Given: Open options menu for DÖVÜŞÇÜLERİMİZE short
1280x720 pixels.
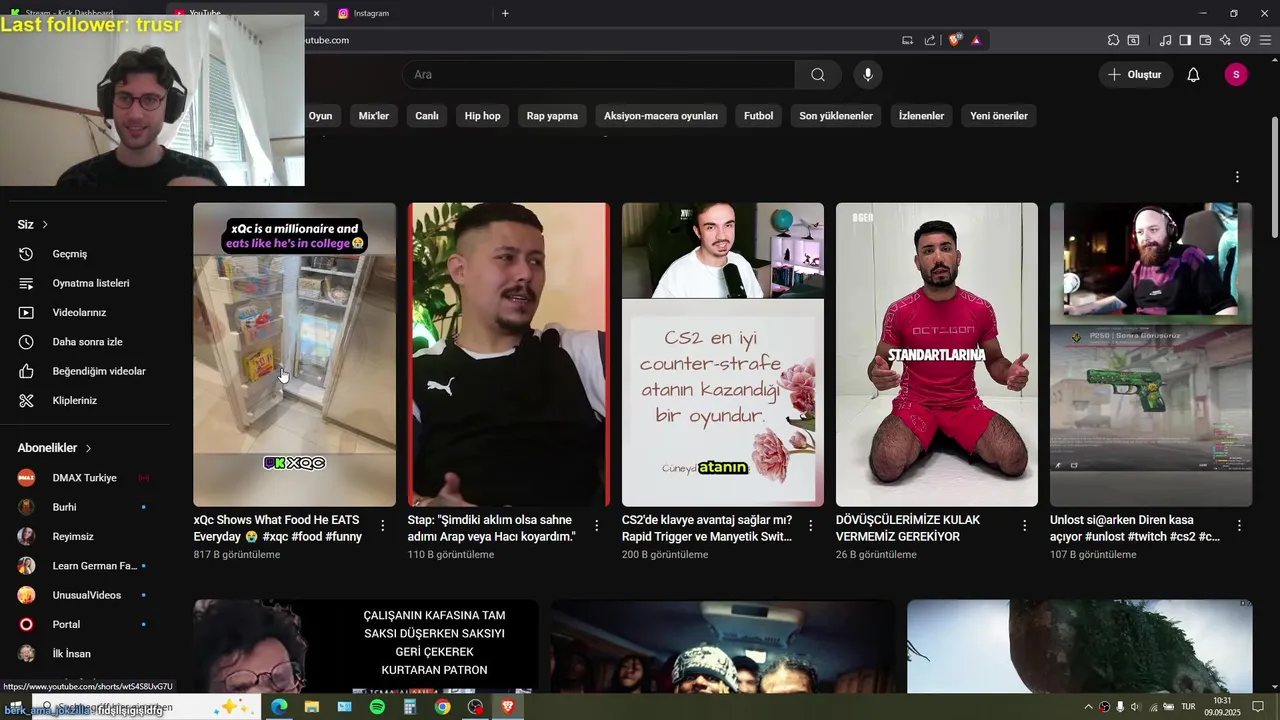Looking at the screenshot, I should [1025, 525].
